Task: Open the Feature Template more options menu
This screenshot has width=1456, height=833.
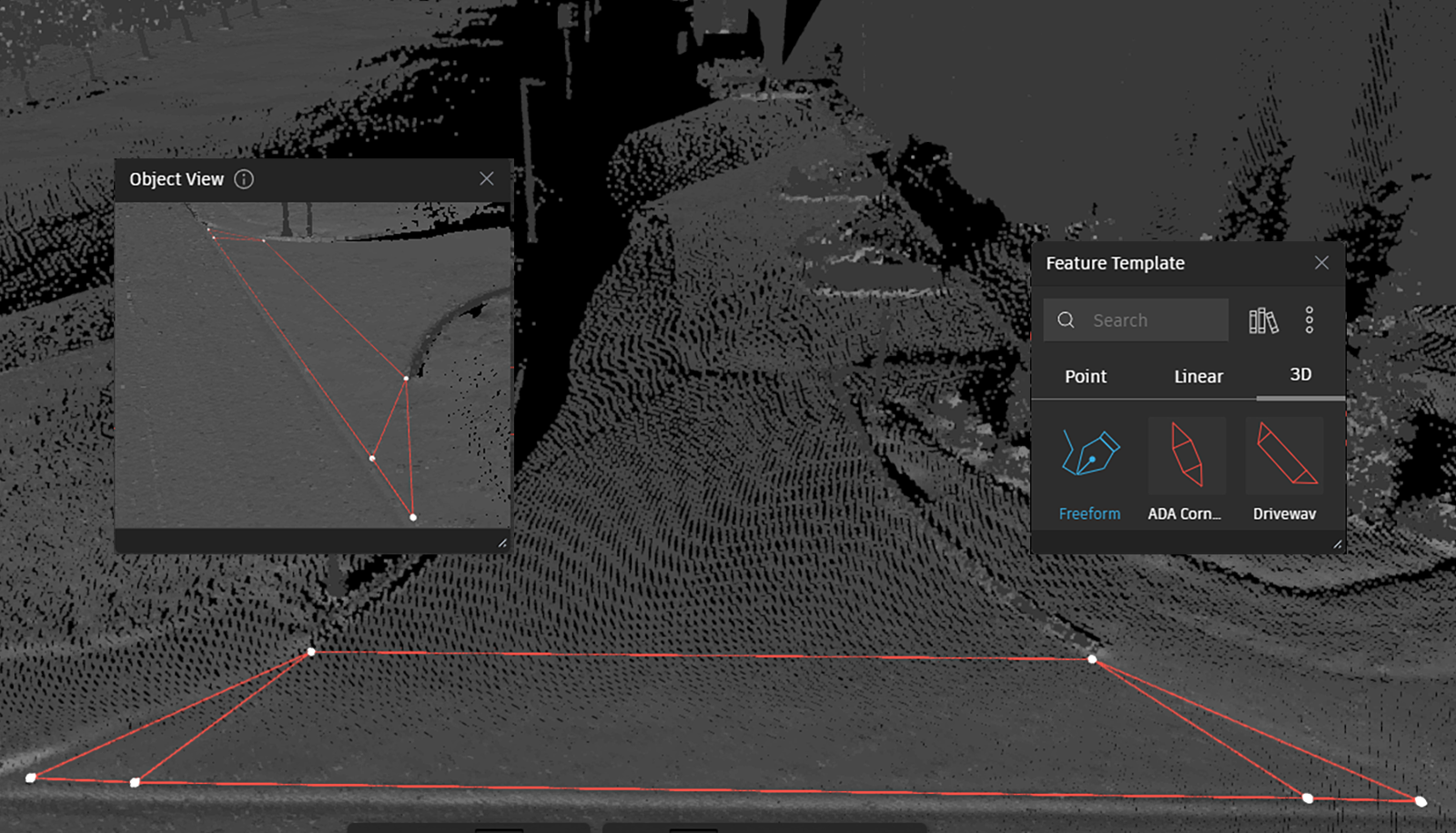Action: 1309,320
